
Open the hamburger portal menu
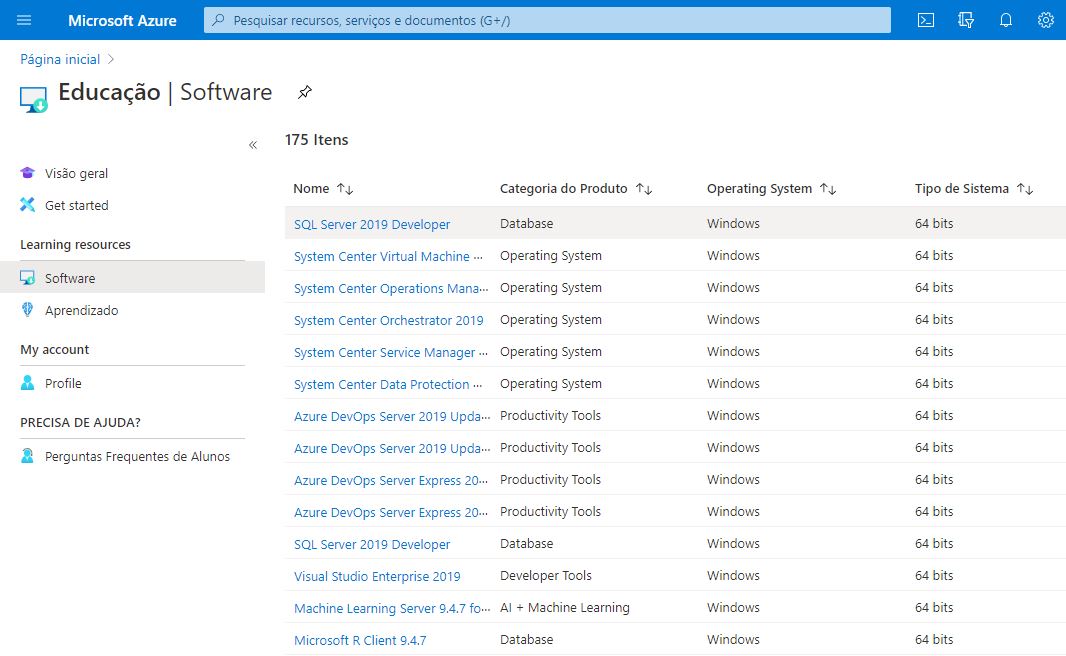24,20
